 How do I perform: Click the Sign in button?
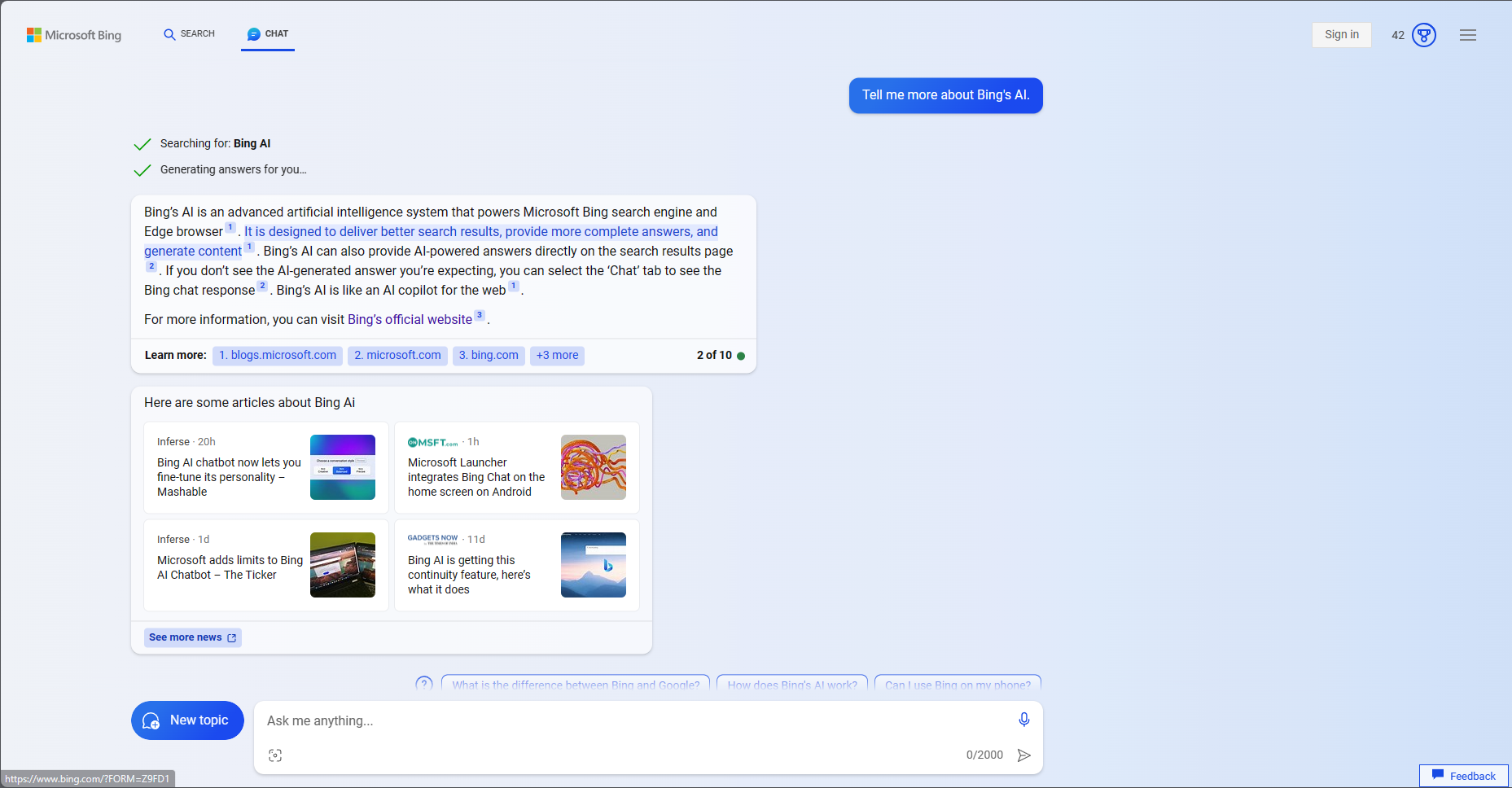tap(1342, 35)
